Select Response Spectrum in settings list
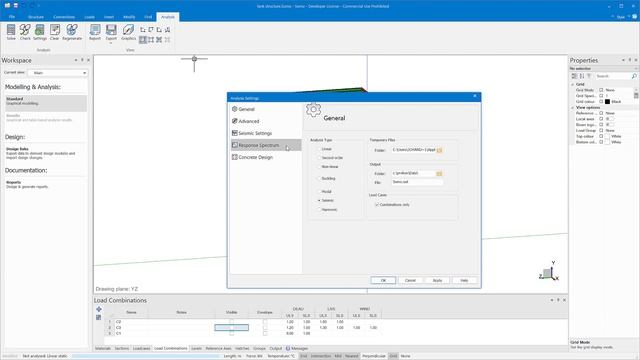Viewport: 640px width, 360px height. (x=266, y=145)
